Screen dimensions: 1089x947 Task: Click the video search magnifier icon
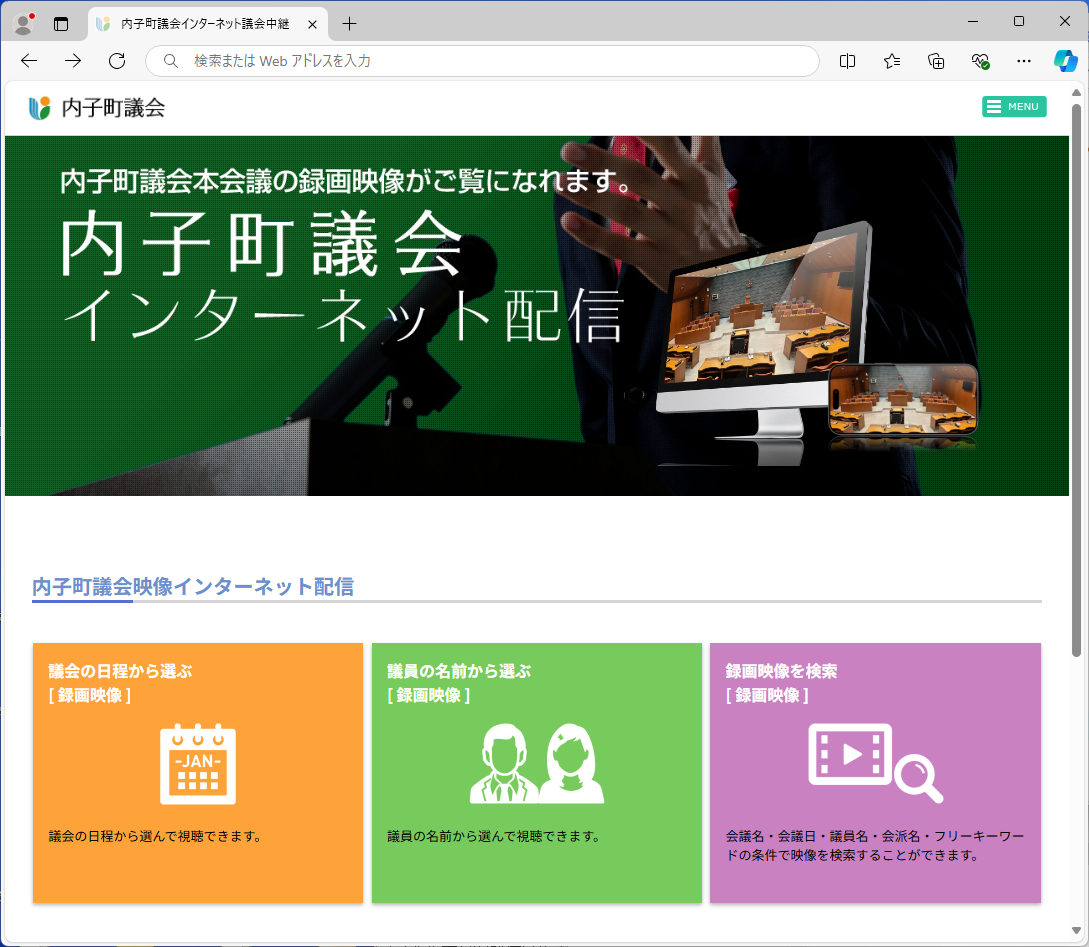876,764
